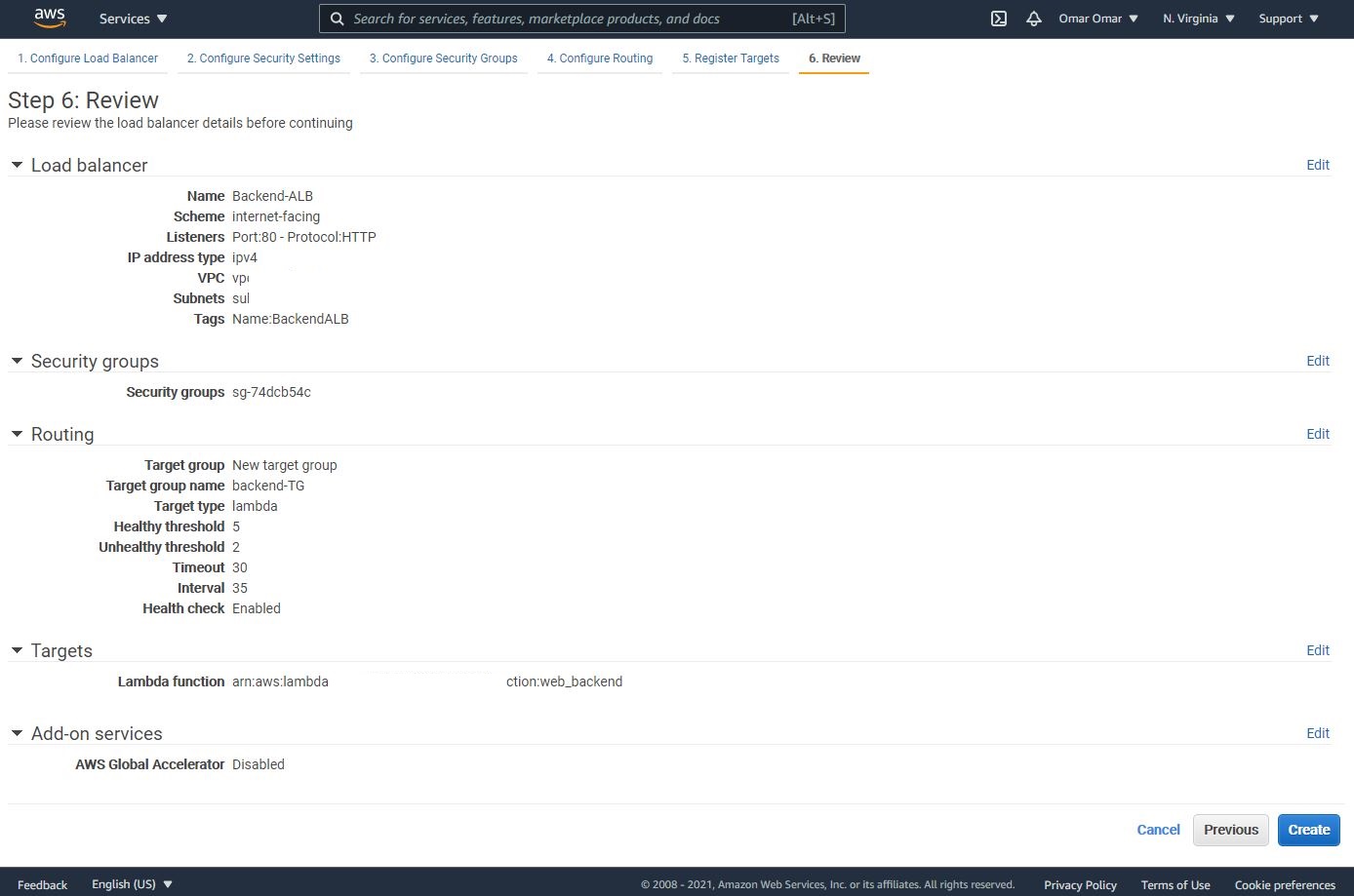
Task: Click the backend-TG target group name
Action: [268, 486]
